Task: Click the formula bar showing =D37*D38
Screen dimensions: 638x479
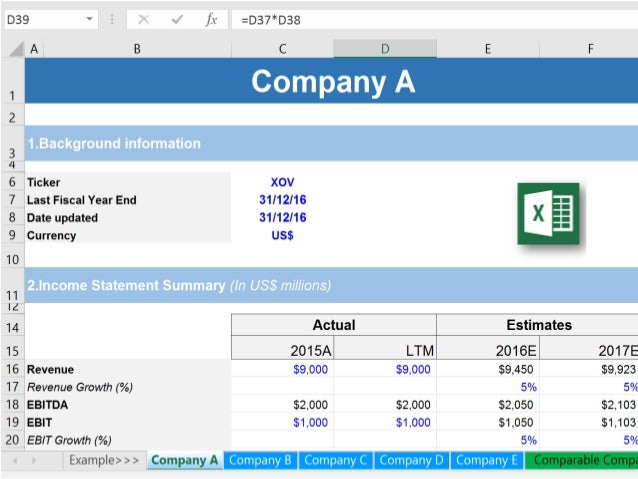Action: pyautogui.click(x=435, y=20)
